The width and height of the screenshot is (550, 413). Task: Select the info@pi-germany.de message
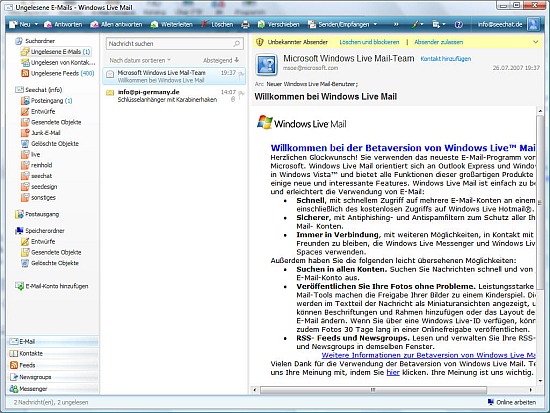coord(174,96)
